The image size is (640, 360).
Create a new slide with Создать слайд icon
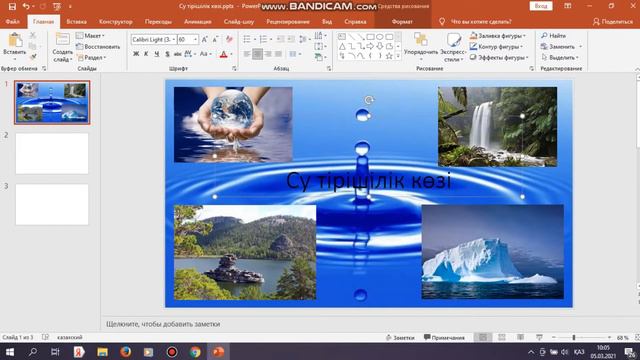tap(62, 40)
